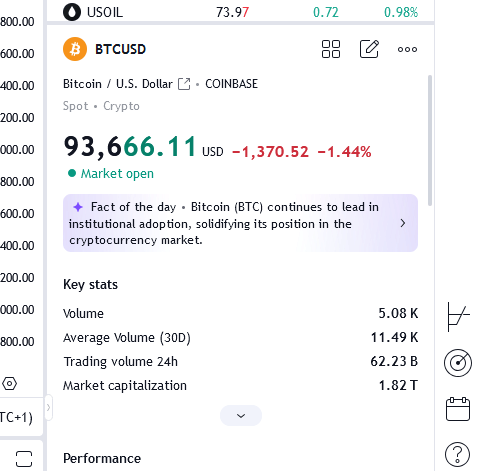The image size is (477, 471).
Task: Click the fullscreen bracket icon at bottom left
Action: [x=24, y=459]
